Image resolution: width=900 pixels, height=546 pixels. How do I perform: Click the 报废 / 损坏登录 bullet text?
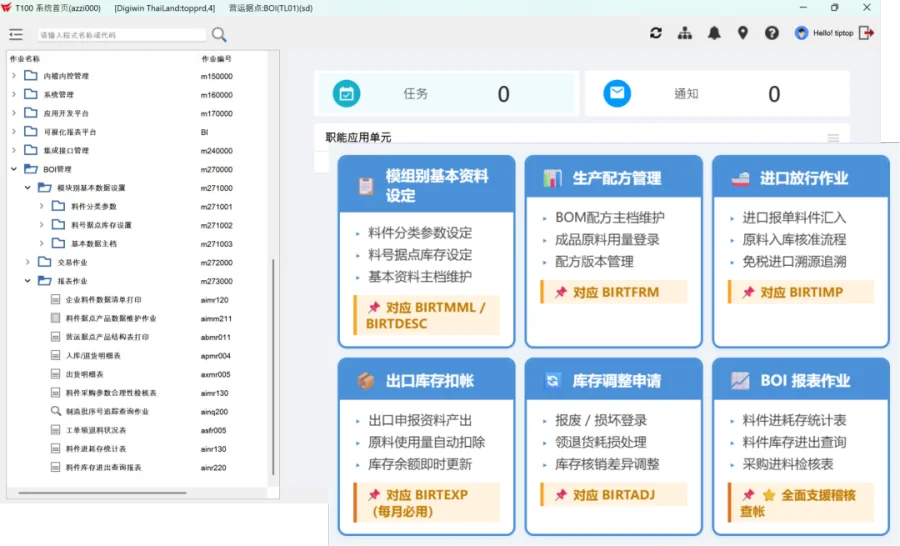click(601, 420)
